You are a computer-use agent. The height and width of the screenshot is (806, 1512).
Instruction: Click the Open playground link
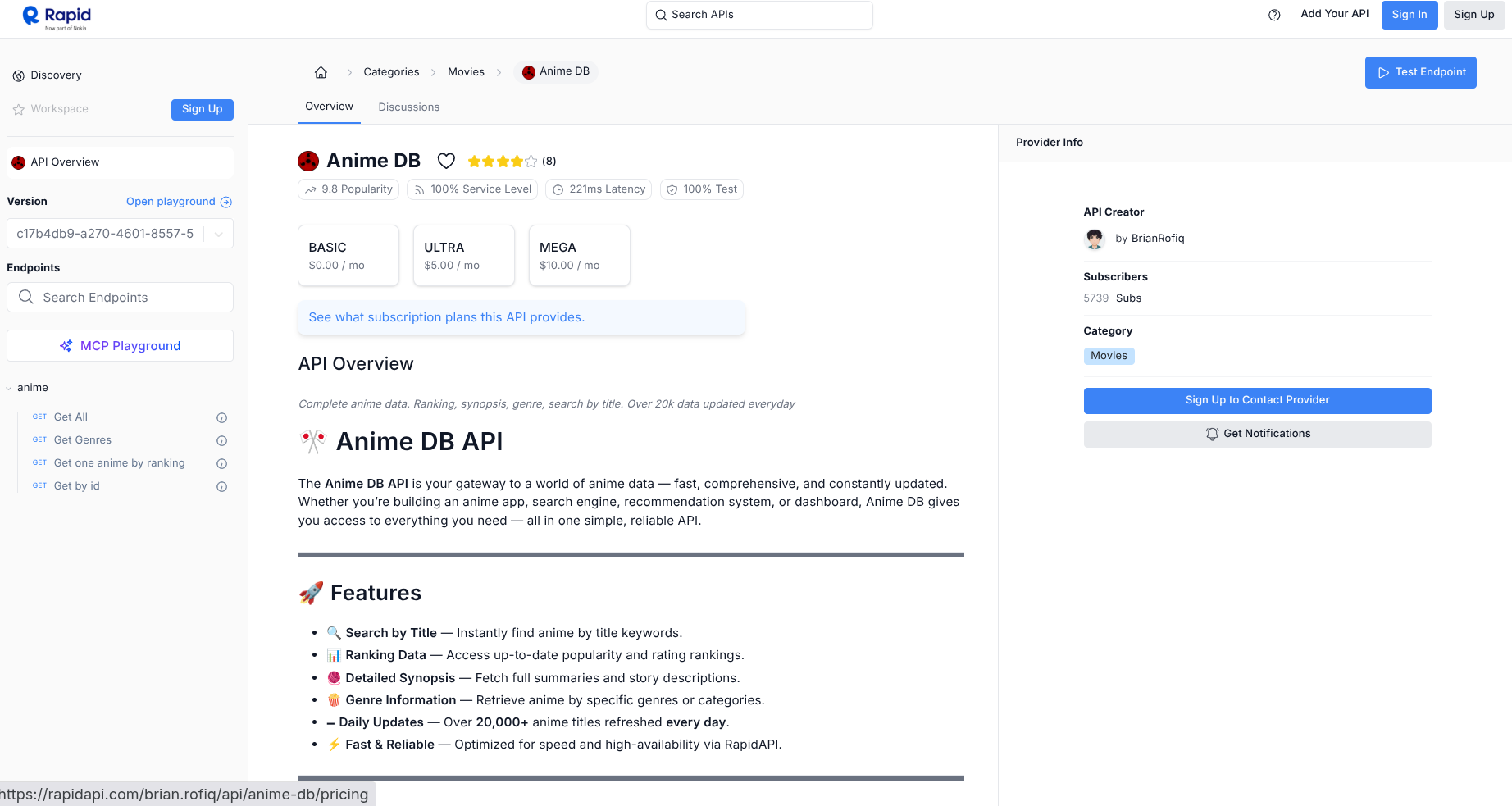pos(179,202)
